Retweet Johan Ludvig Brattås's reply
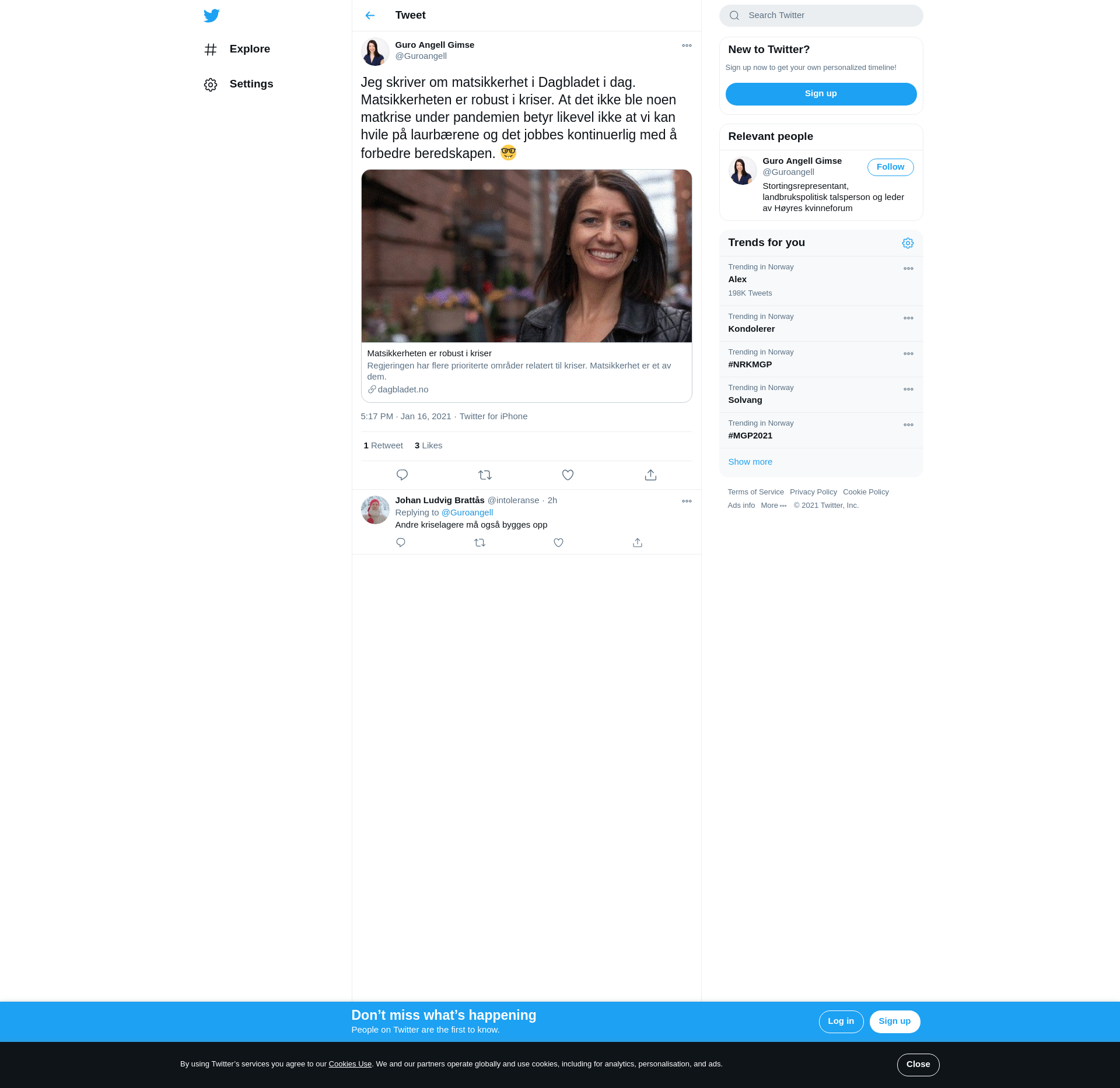Viewport: 1120px width, 1088px height. pos(480,543)
